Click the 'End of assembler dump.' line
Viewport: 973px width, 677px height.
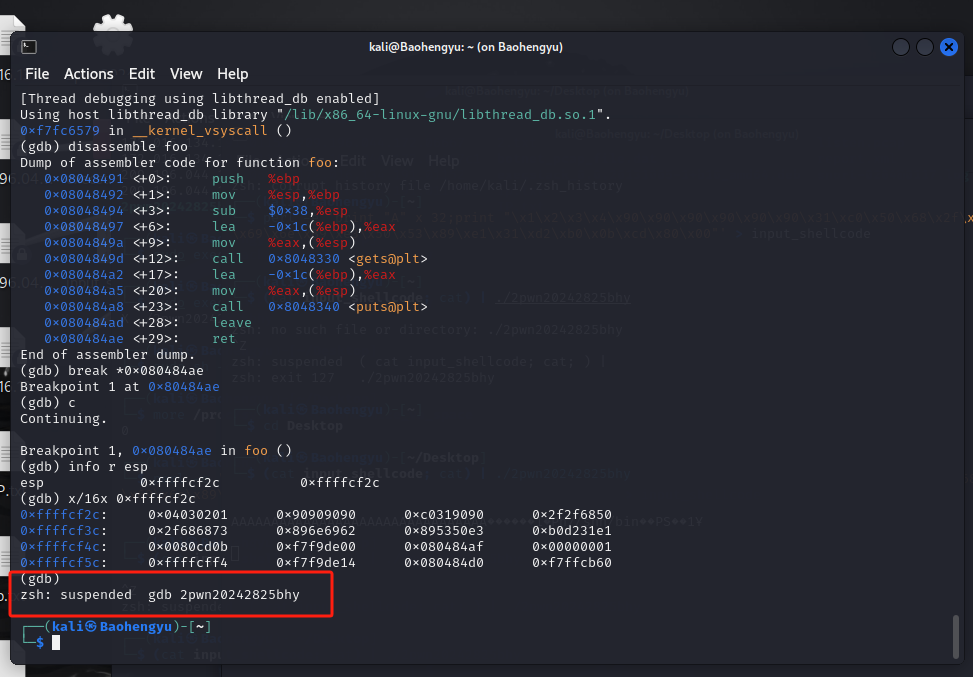click(x=107, y=355)
